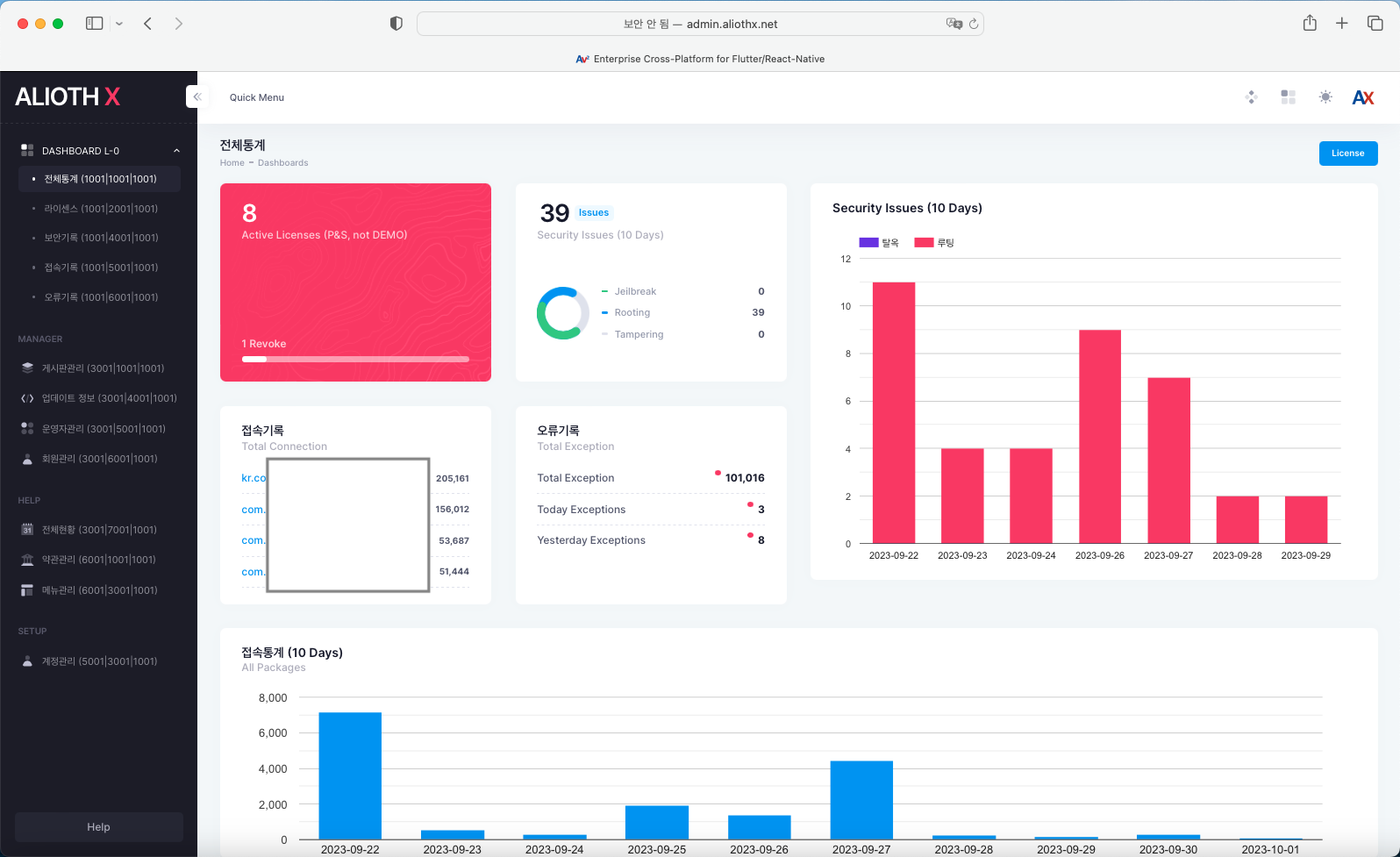Open 회원관리 user icon item
Viewport: 1400px width, 857px height.
99,459
